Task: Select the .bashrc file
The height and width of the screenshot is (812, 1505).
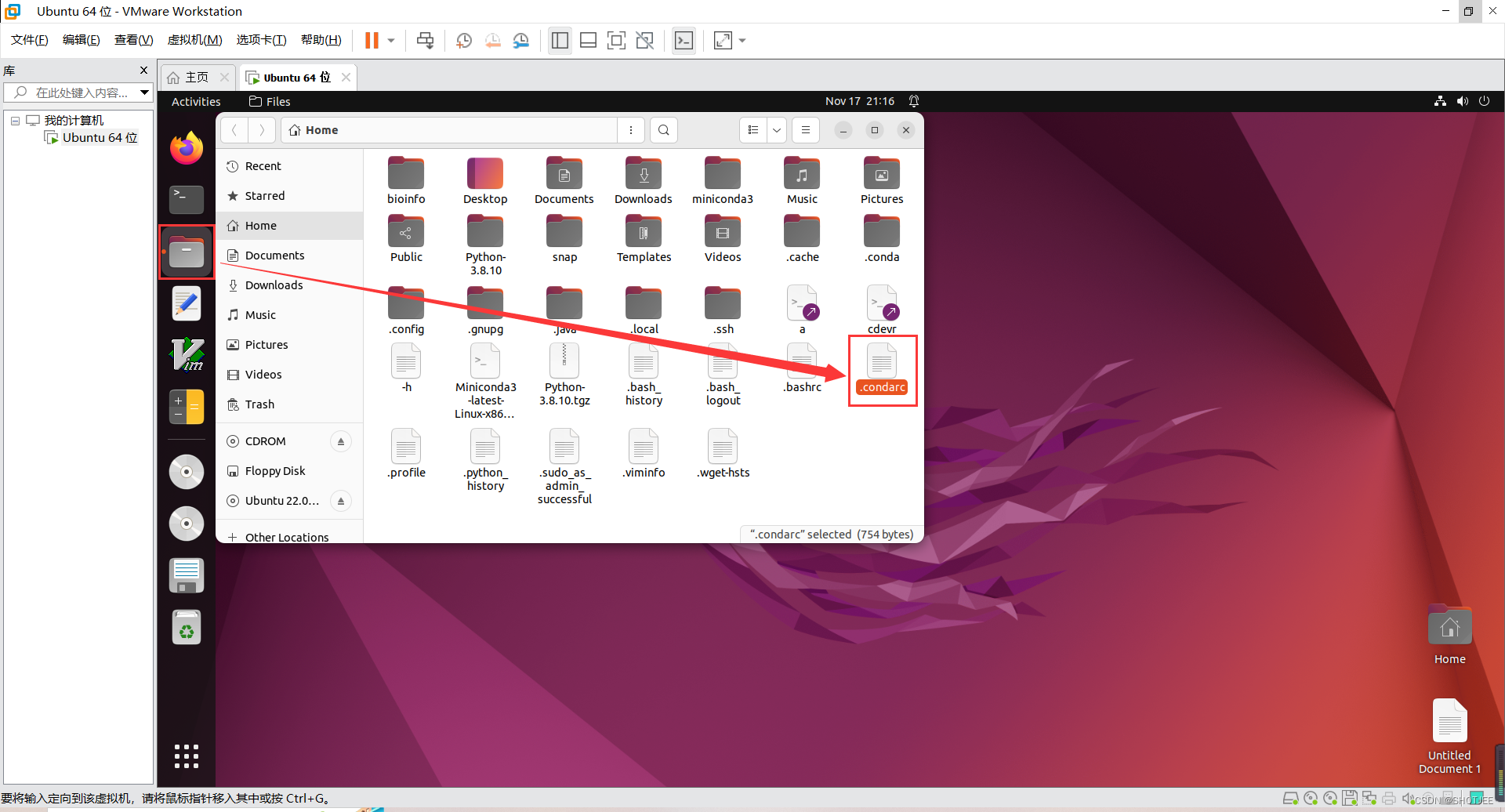Action: [802, 368]
